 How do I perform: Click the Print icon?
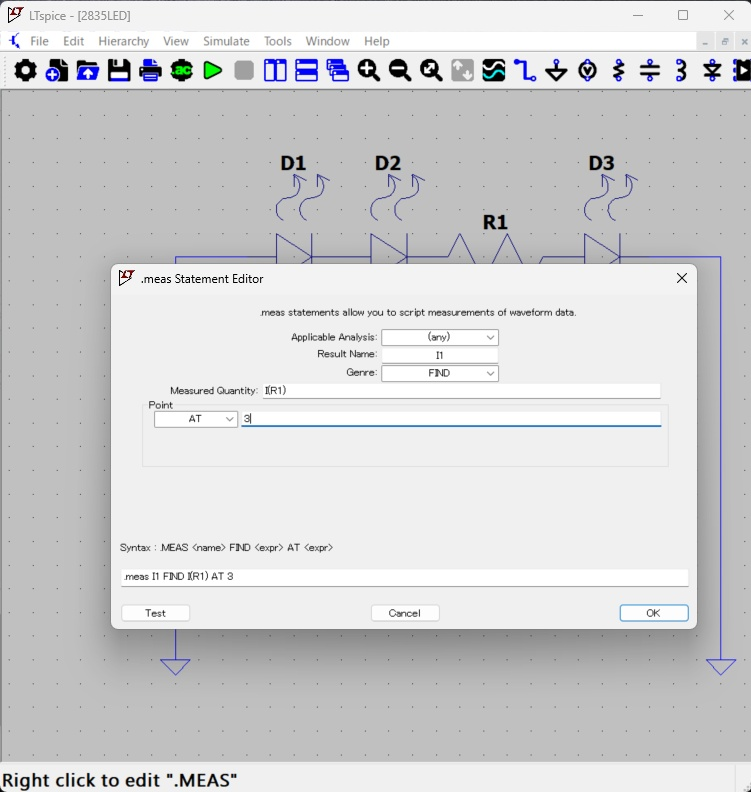tap(151, 70)
